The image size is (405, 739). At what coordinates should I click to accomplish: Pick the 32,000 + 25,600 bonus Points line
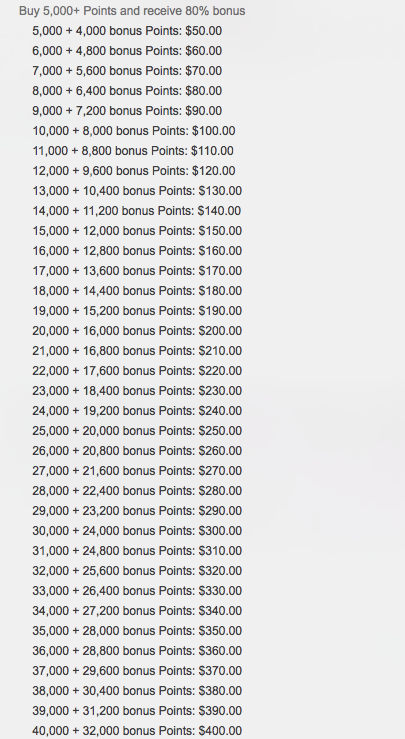tap(137, 571)
